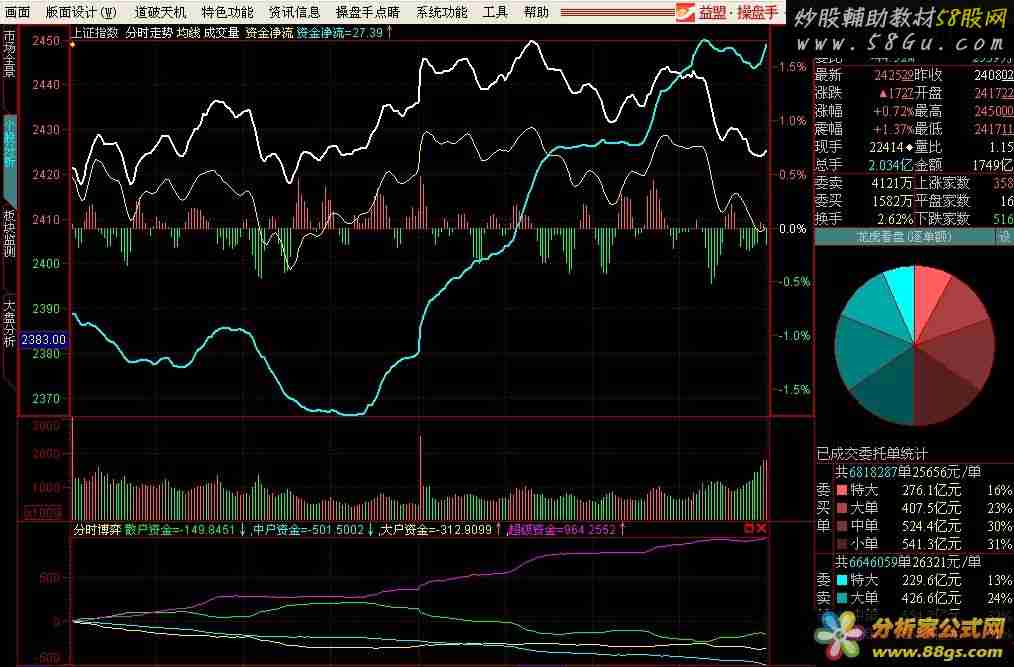This screenshot has height=667, width=1014.
Task: Click the 大单 sell order color swatch
Action: [x=841, y=598]
